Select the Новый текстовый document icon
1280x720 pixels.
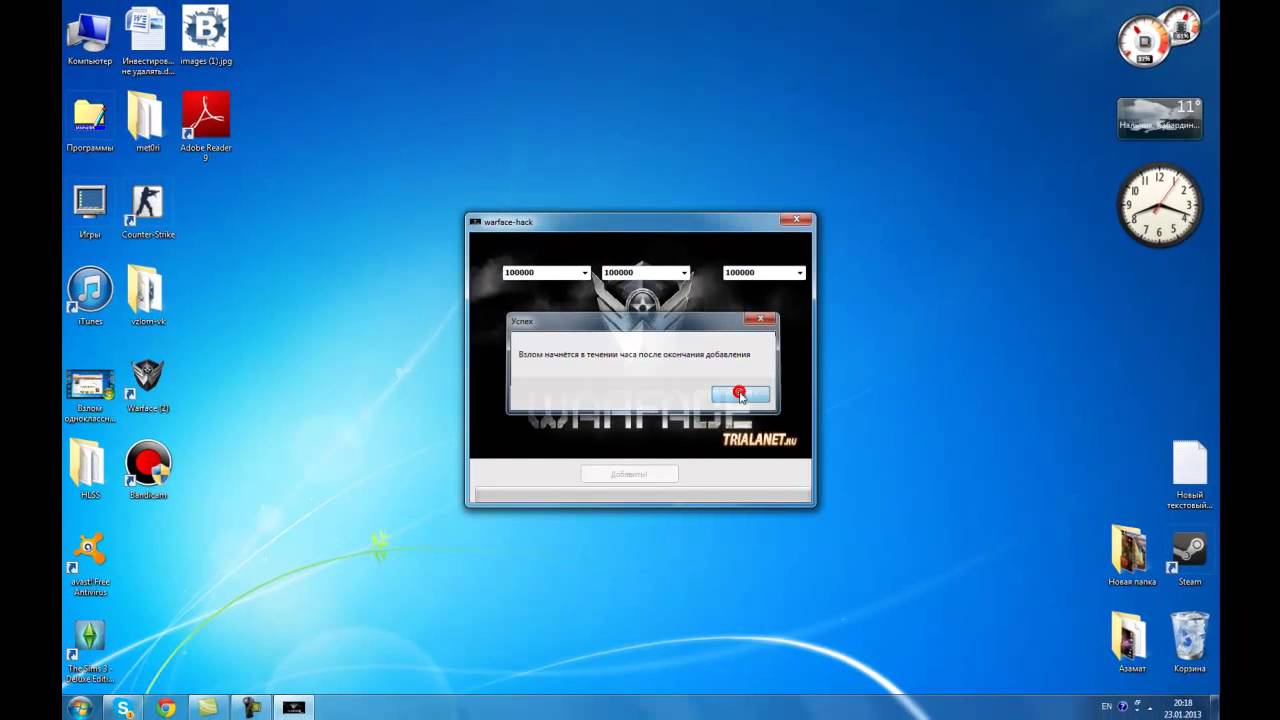[1189, 475]
